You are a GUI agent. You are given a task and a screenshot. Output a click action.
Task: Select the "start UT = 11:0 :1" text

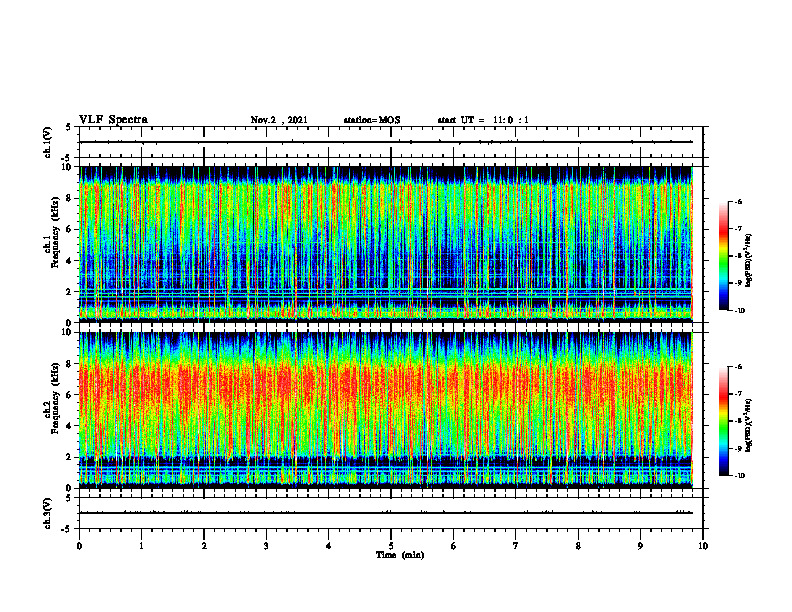pyautogui.click(x=483, y=120)
